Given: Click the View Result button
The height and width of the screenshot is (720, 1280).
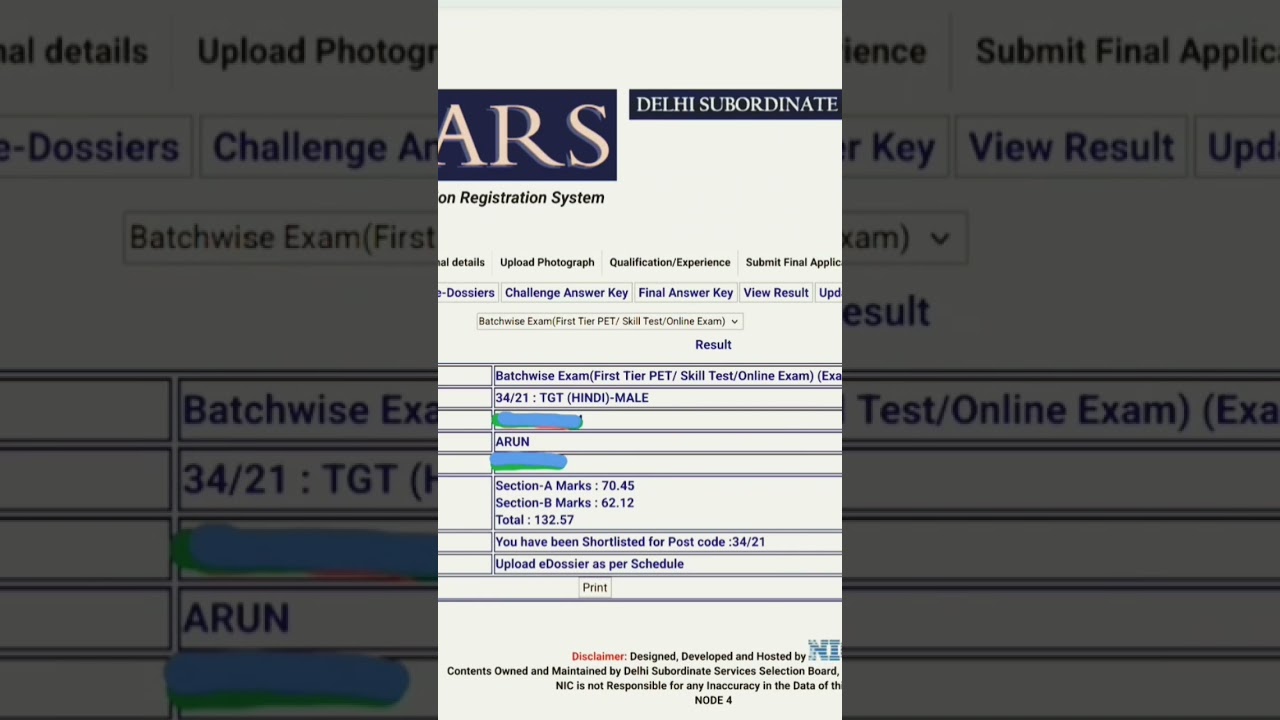Looking at the screenshot, I should pos(776,293).
